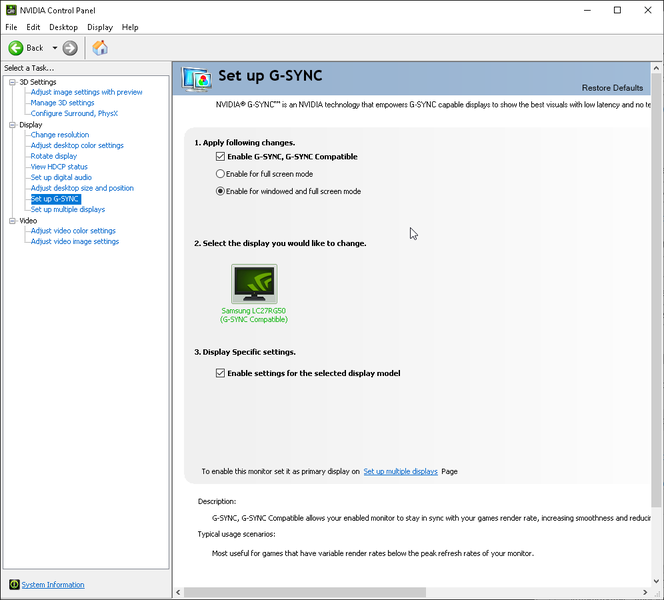Go to the Home page icon
Screen dimensions: 664x600
coord(100,48)
